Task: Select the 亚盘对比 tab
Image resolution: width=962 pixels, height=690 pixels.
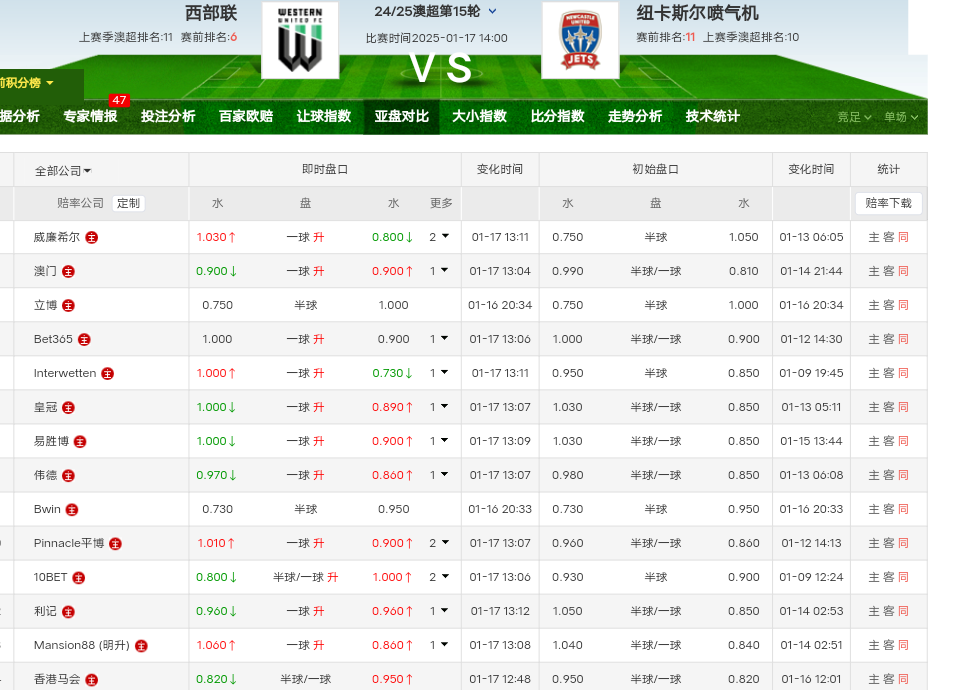Action: (402, 117)
